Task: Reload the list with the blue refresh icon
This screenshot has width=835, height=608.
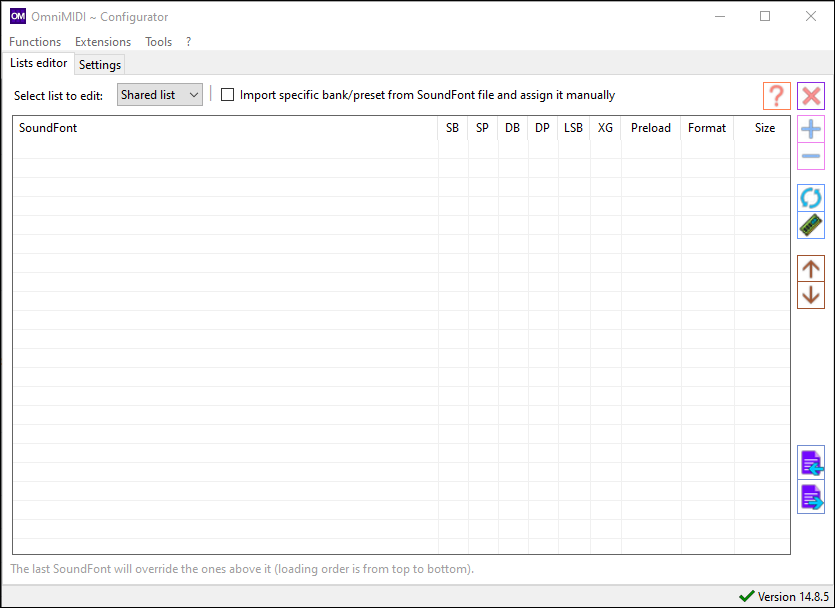Action: tap(811, 198)
